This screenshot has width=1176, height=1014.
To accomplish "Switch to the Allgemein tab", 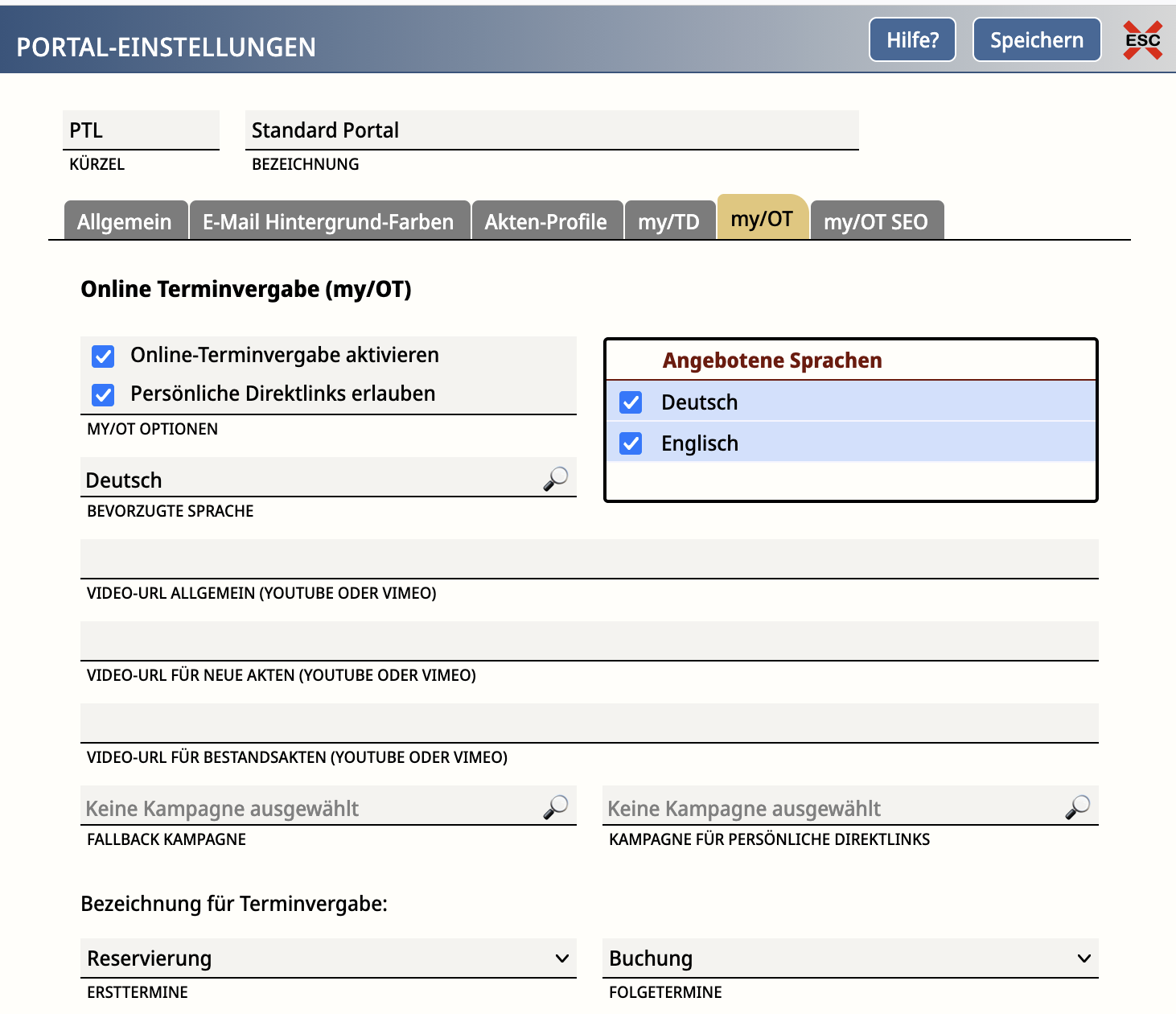I will point(125,221).
